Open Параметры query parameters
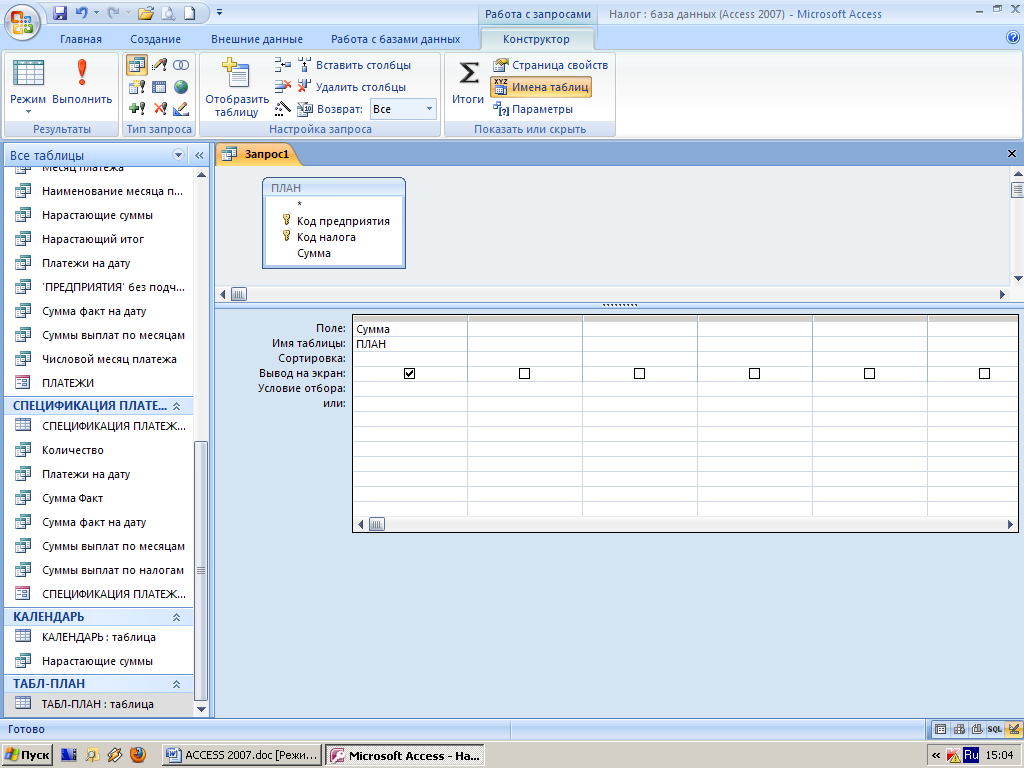 [532, 109]
